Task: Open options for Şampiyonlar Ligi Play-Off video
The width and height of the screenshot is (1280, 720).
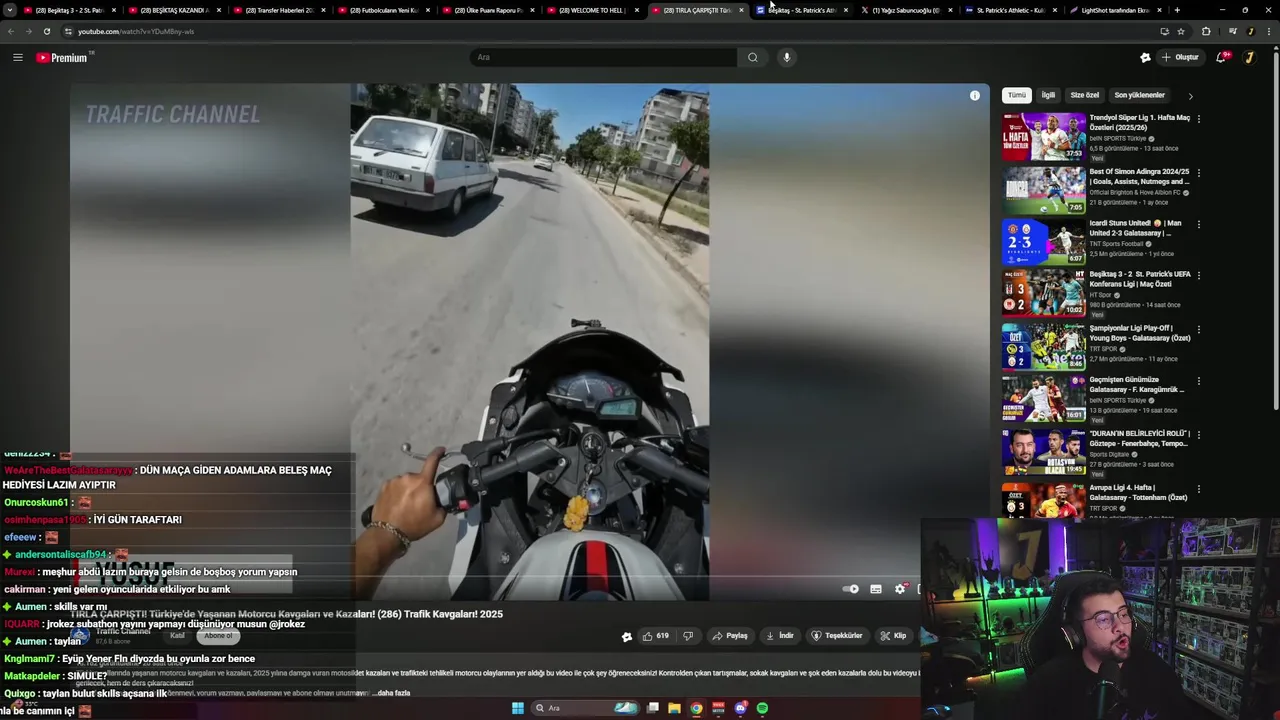Action: (1199, 329)
